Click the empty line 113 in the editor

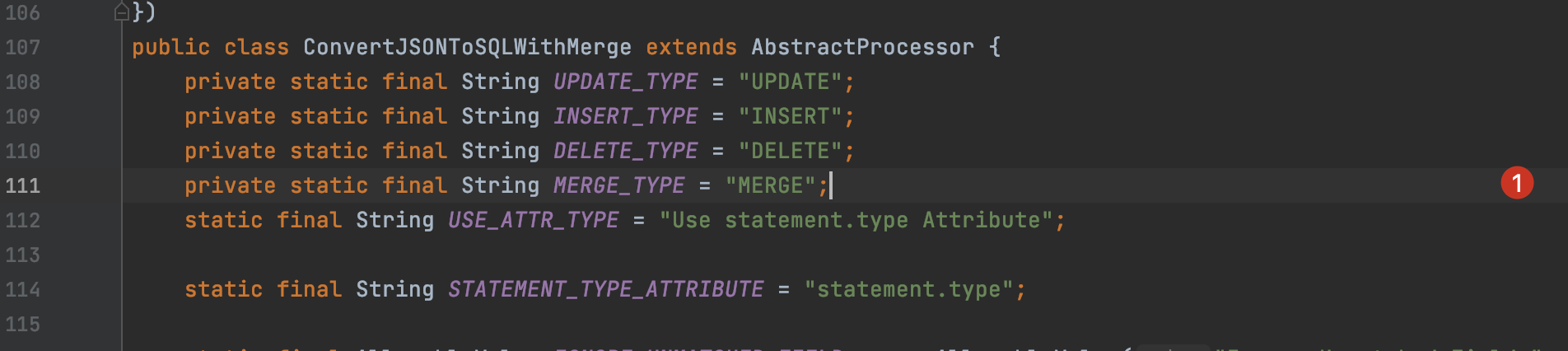pos(824,255)
